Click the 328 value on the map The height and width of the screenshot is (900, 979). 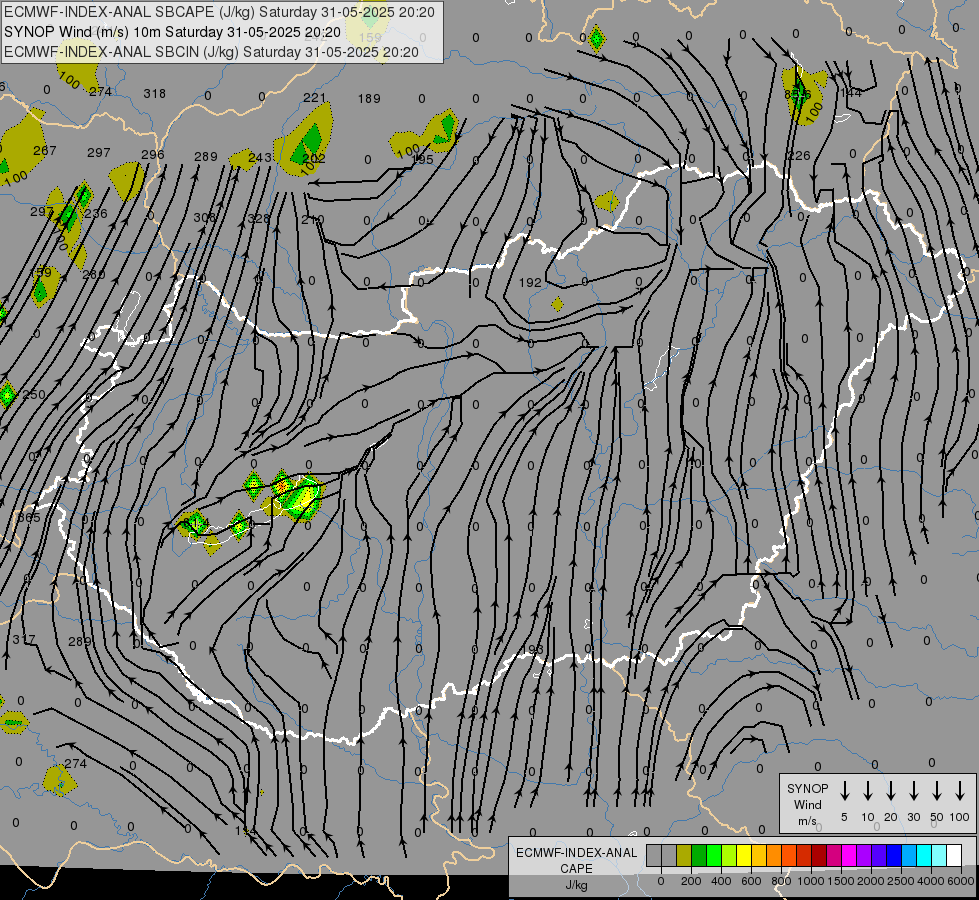click(x=259, y=219)
